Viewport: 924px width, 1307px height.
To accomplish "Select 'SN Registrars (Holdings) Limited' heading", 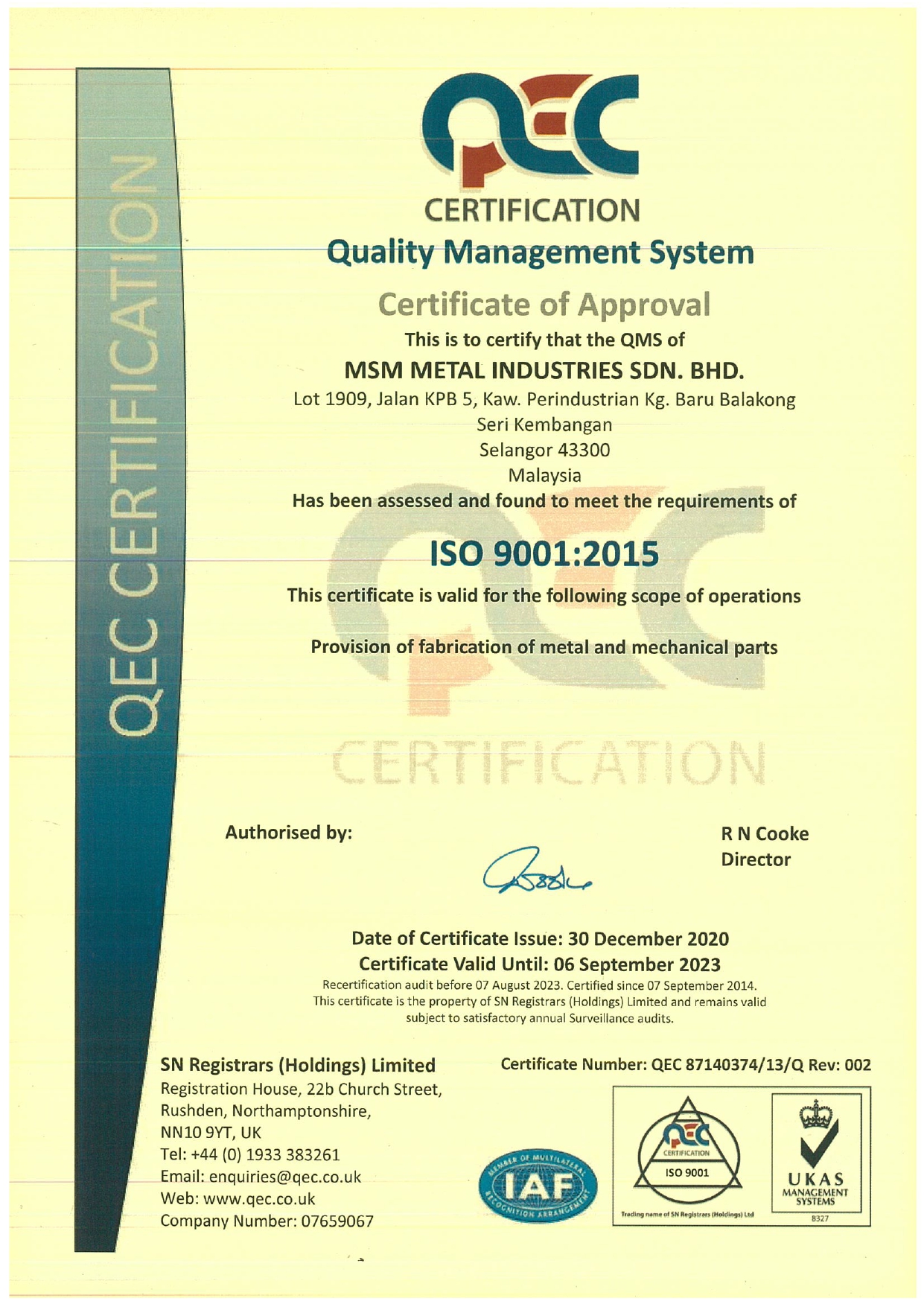I will coord(298,1066).
